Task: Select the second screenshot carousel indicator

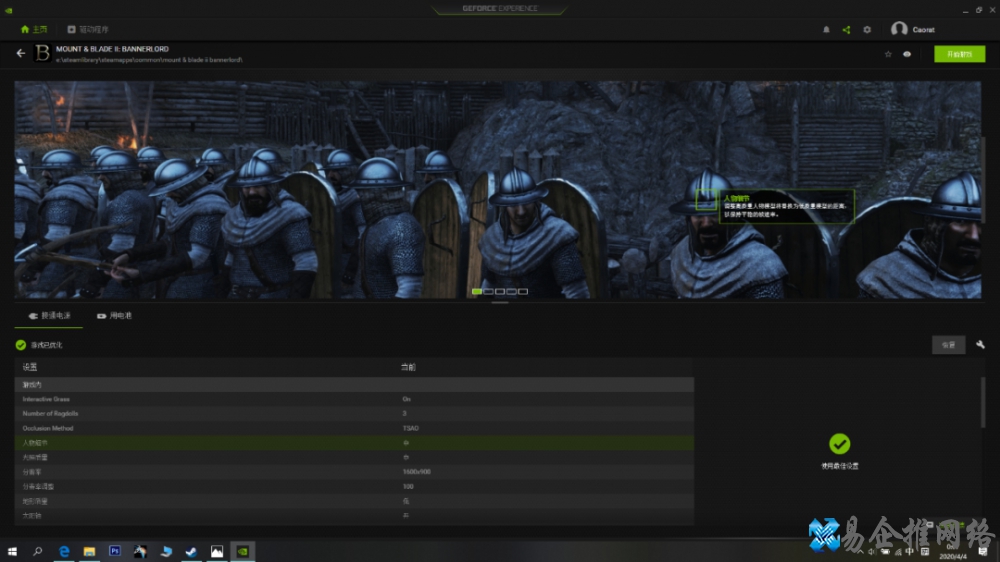Action: click(488, 291)
